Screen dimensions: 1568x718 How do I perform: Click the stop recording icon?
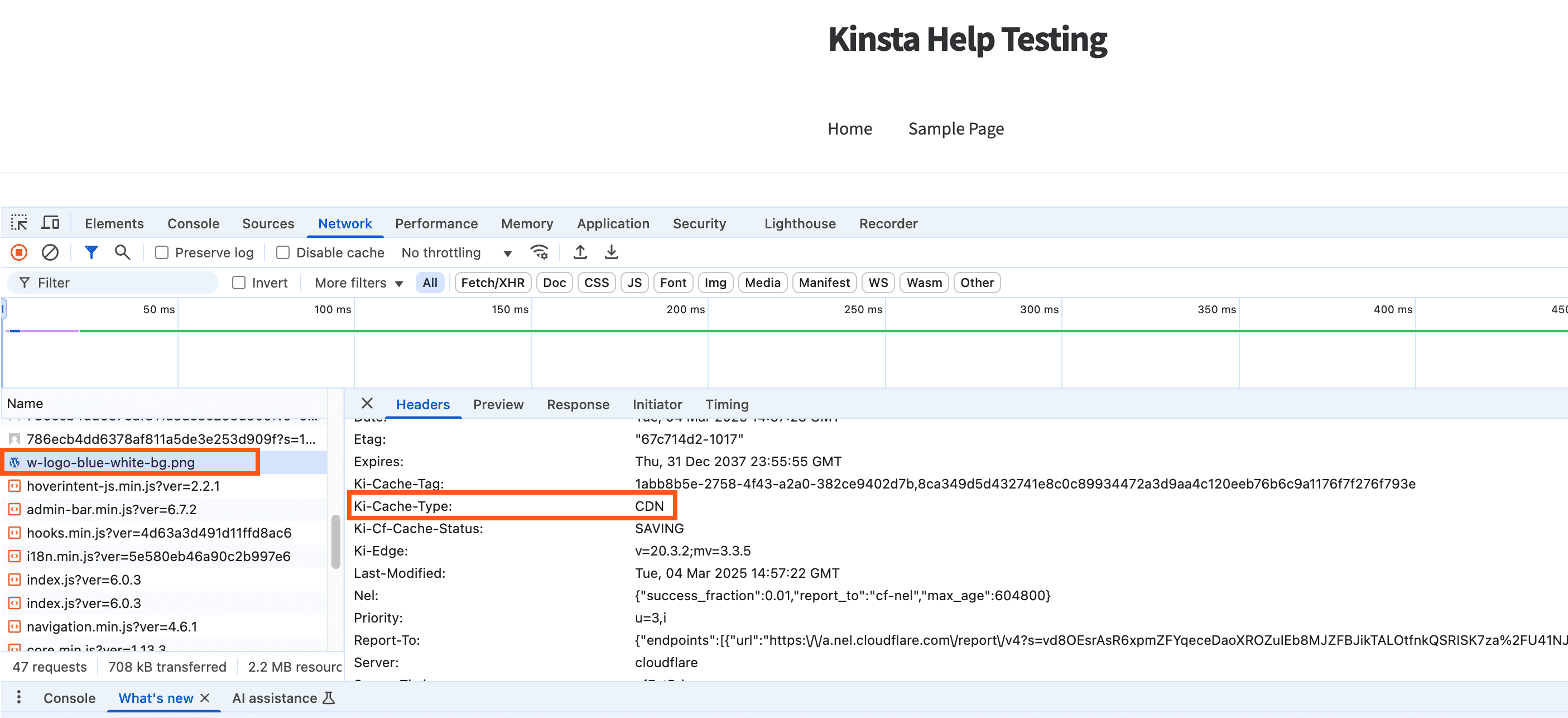pos(19,253)
